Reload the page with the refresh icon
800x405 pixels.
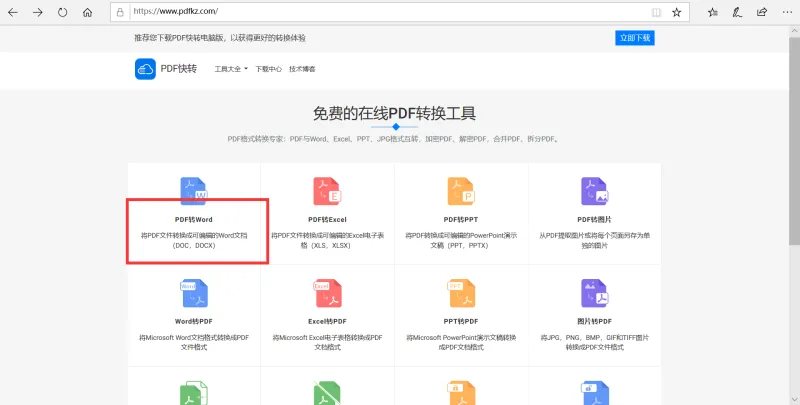[x=62, y=12]
